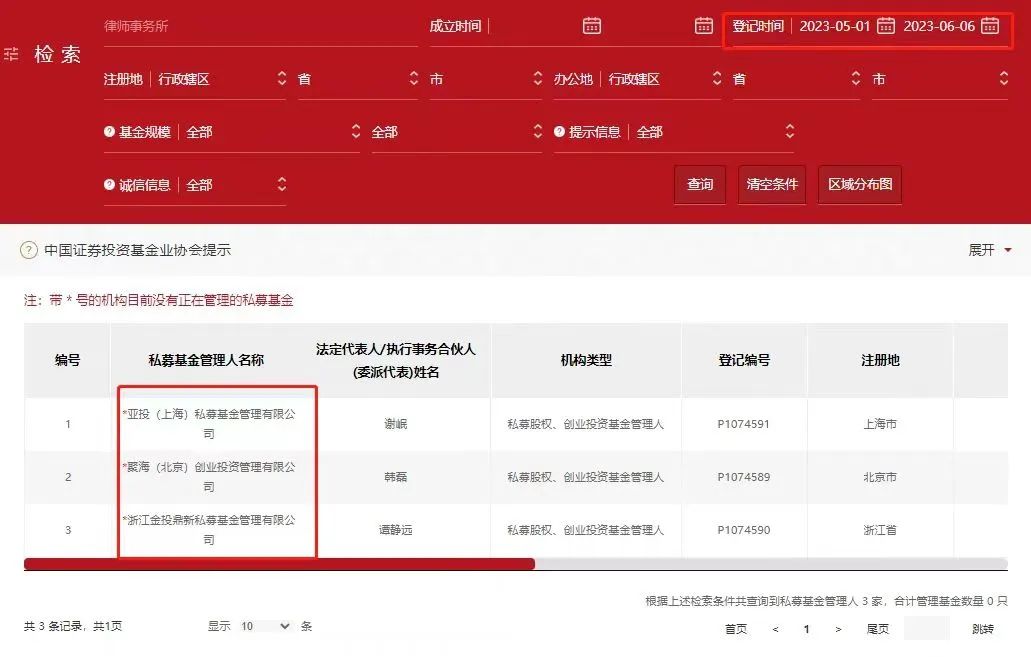Expand the 展开 association notice section
This screenshot has height=657, width=1031.
pos(990,250)
